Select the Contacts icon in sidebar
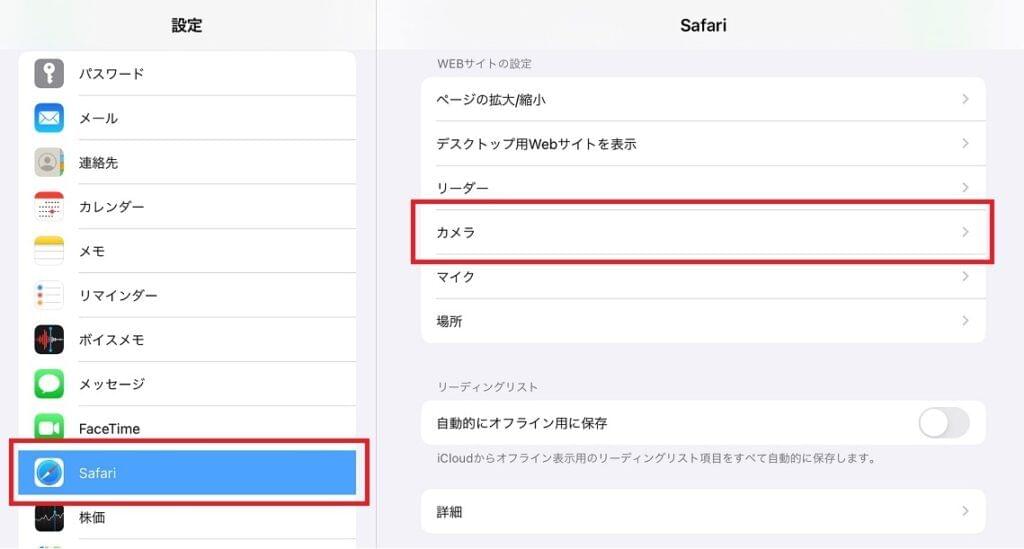The width and height of the screenshot is (1024, 549). pyautogui.click(x=49, y=162)
